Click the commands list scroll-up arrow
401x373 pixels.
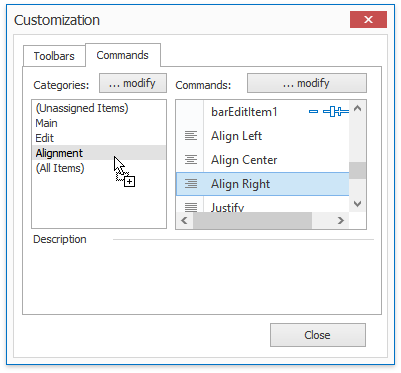pyautogui.click(x=357, y=108)
